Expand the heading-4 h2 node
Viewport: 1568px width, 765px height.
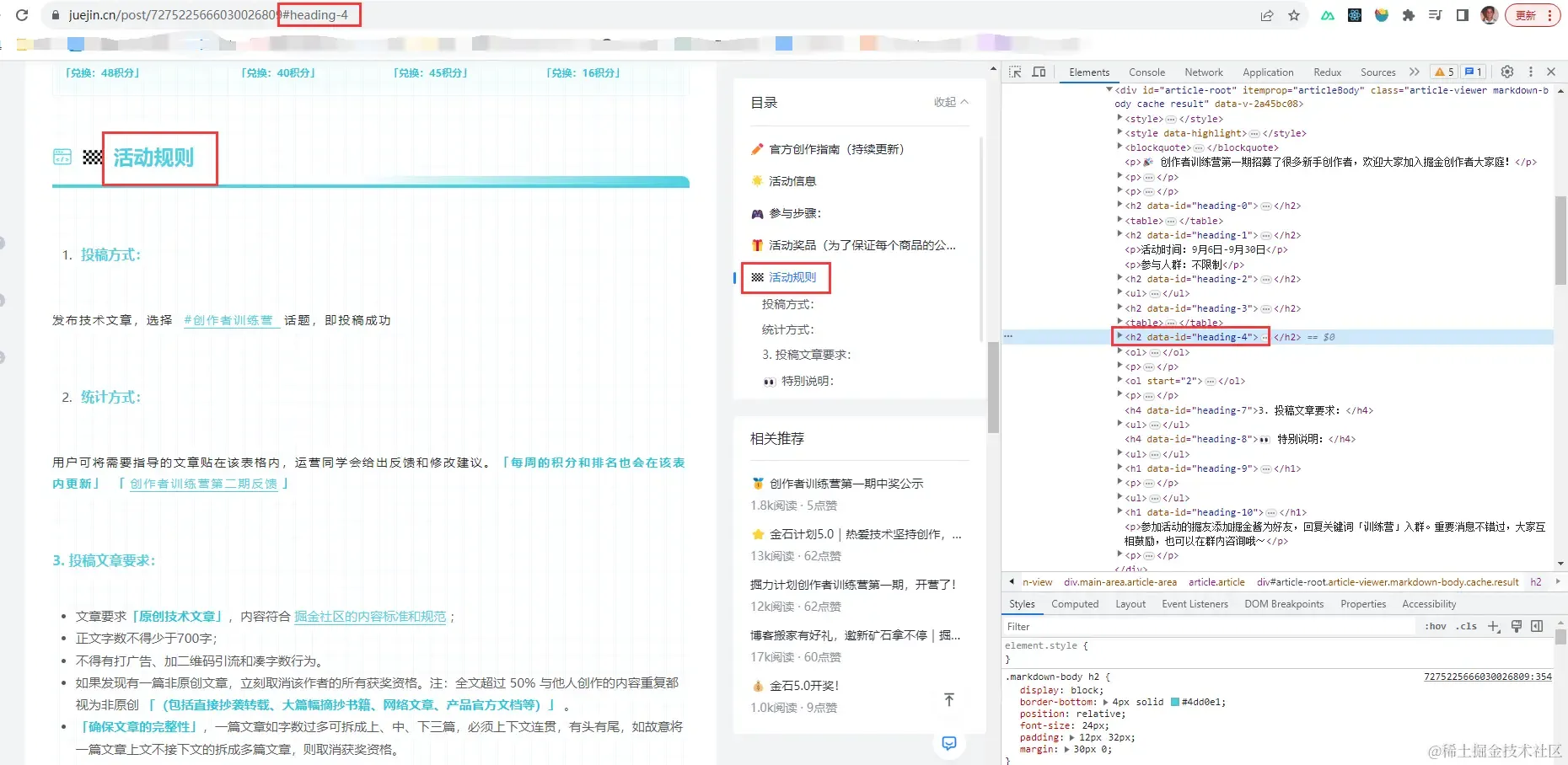click(1120, 336)
